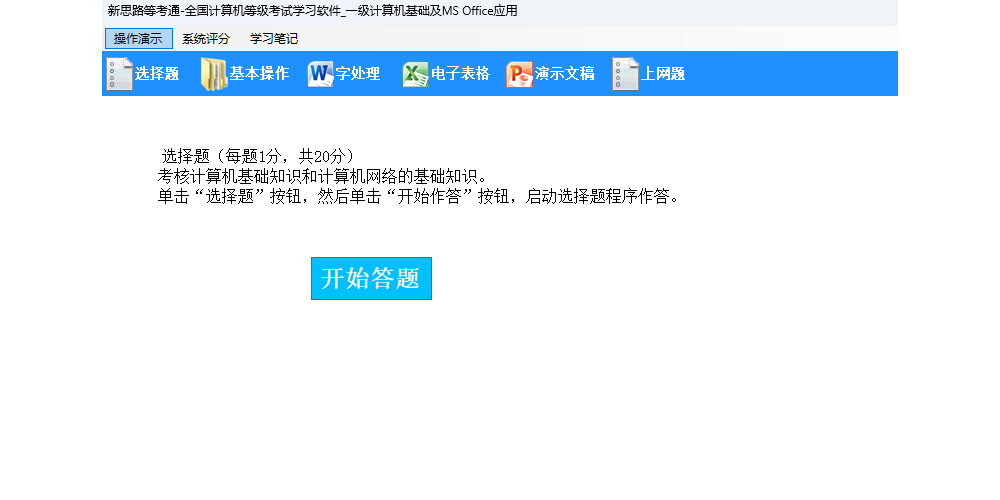The height and width of the screenshot is (500, 1000).
Task: Click the Excel icon for 电子表格
Action: coord(415,74)
